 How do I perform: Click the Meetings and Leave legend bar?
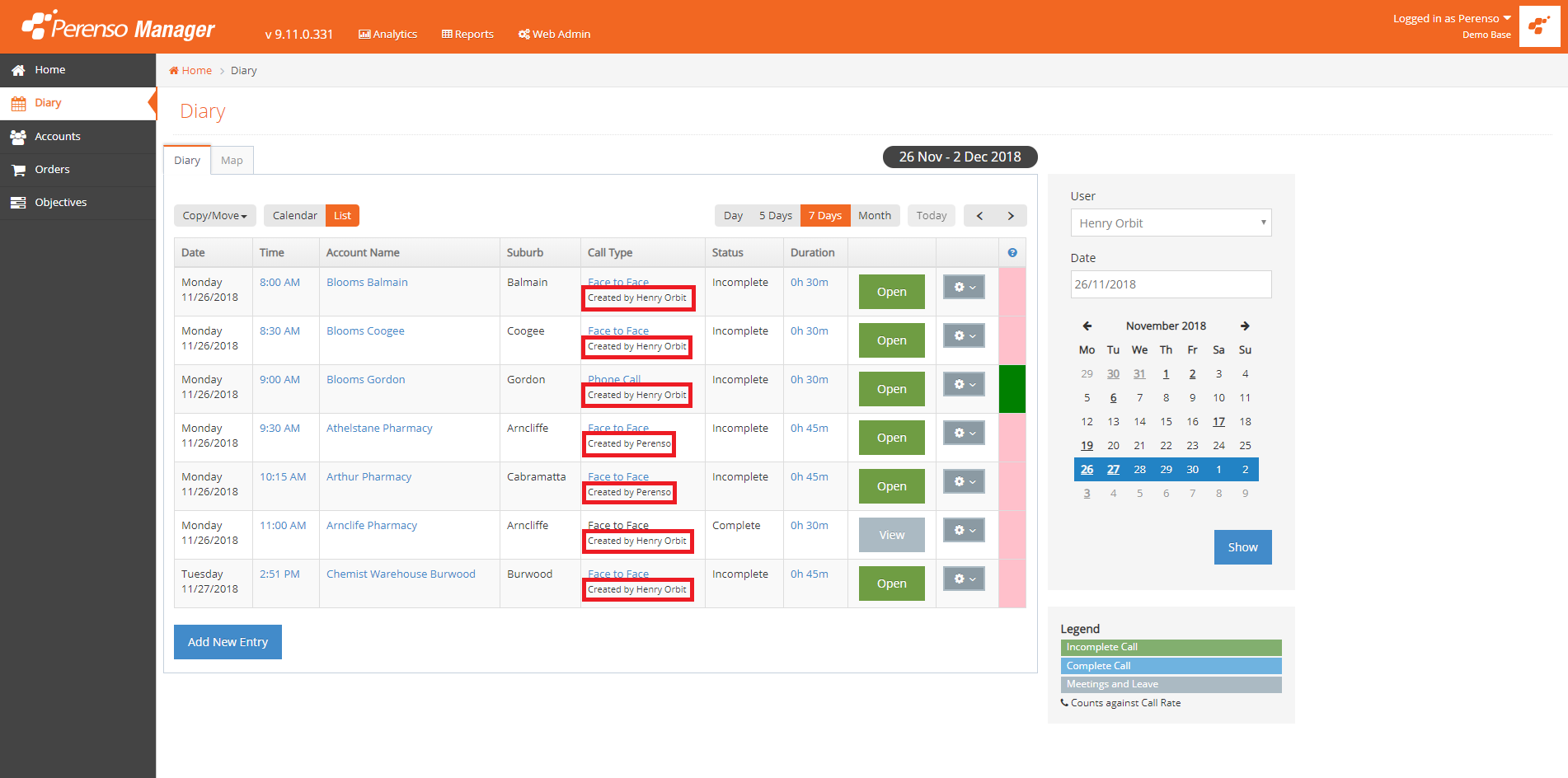tap(1171, 685)
